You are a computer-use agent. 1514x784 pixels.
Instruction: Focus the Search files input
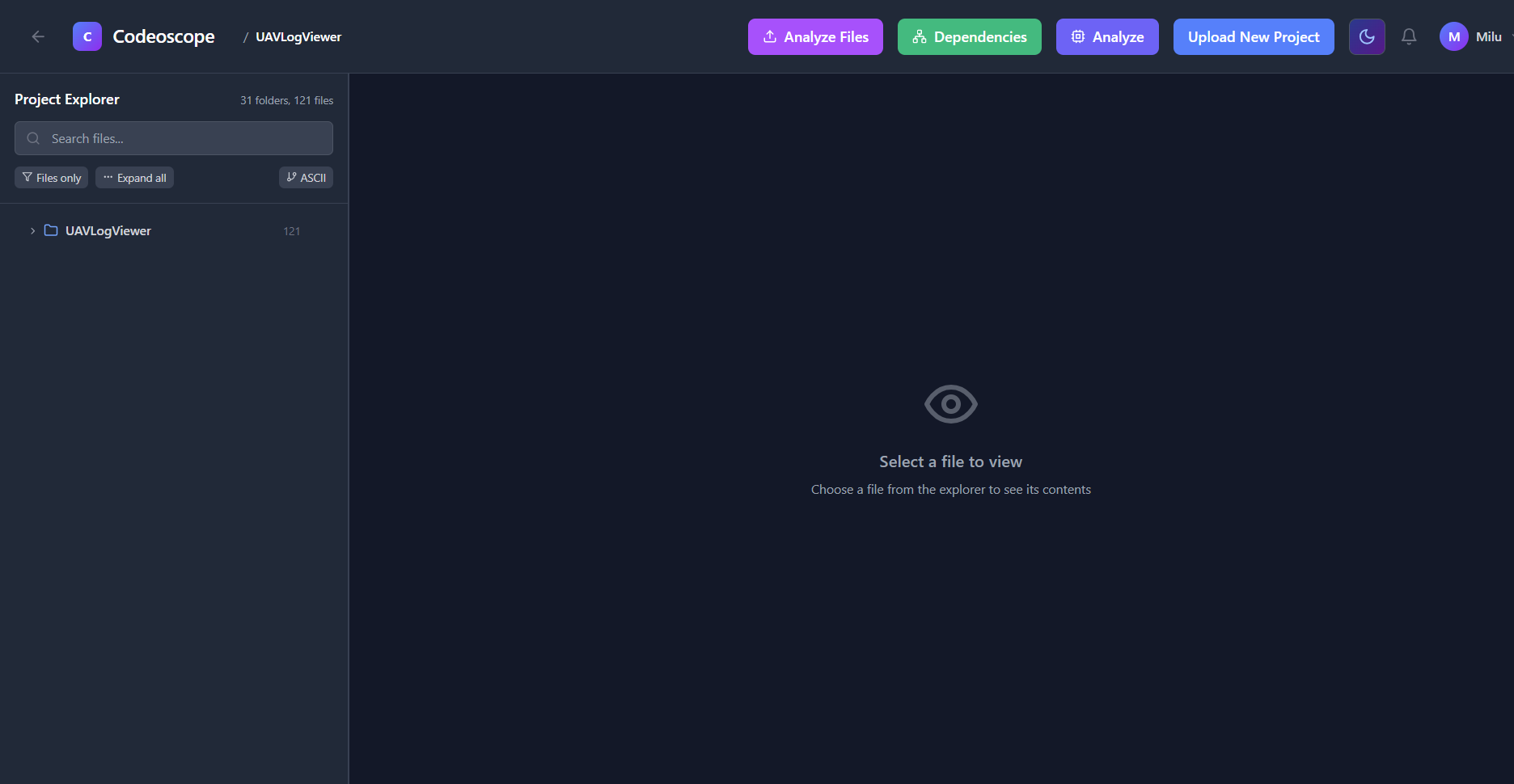(x=174, y=138)
